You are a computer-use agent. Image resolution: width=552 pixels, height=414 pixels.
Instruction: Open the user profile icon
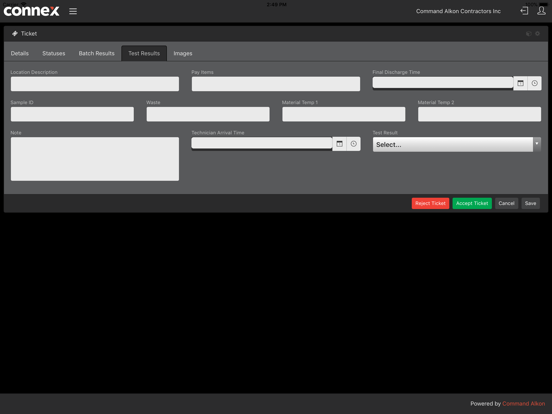click(541, 11)
